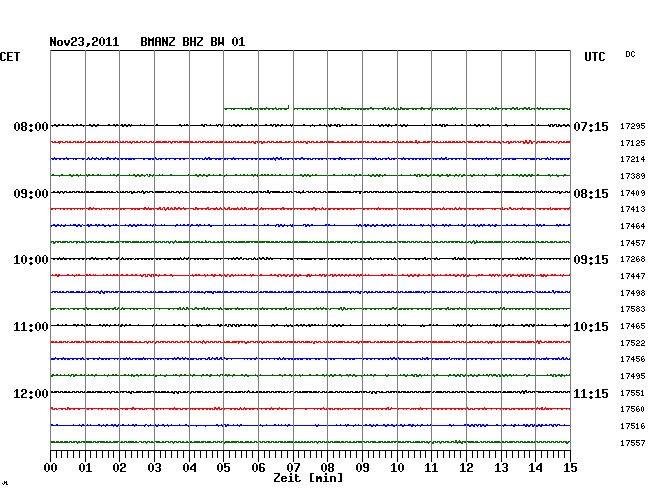
Task: Click the CET time label "08:00"
Action: (31, 126)
